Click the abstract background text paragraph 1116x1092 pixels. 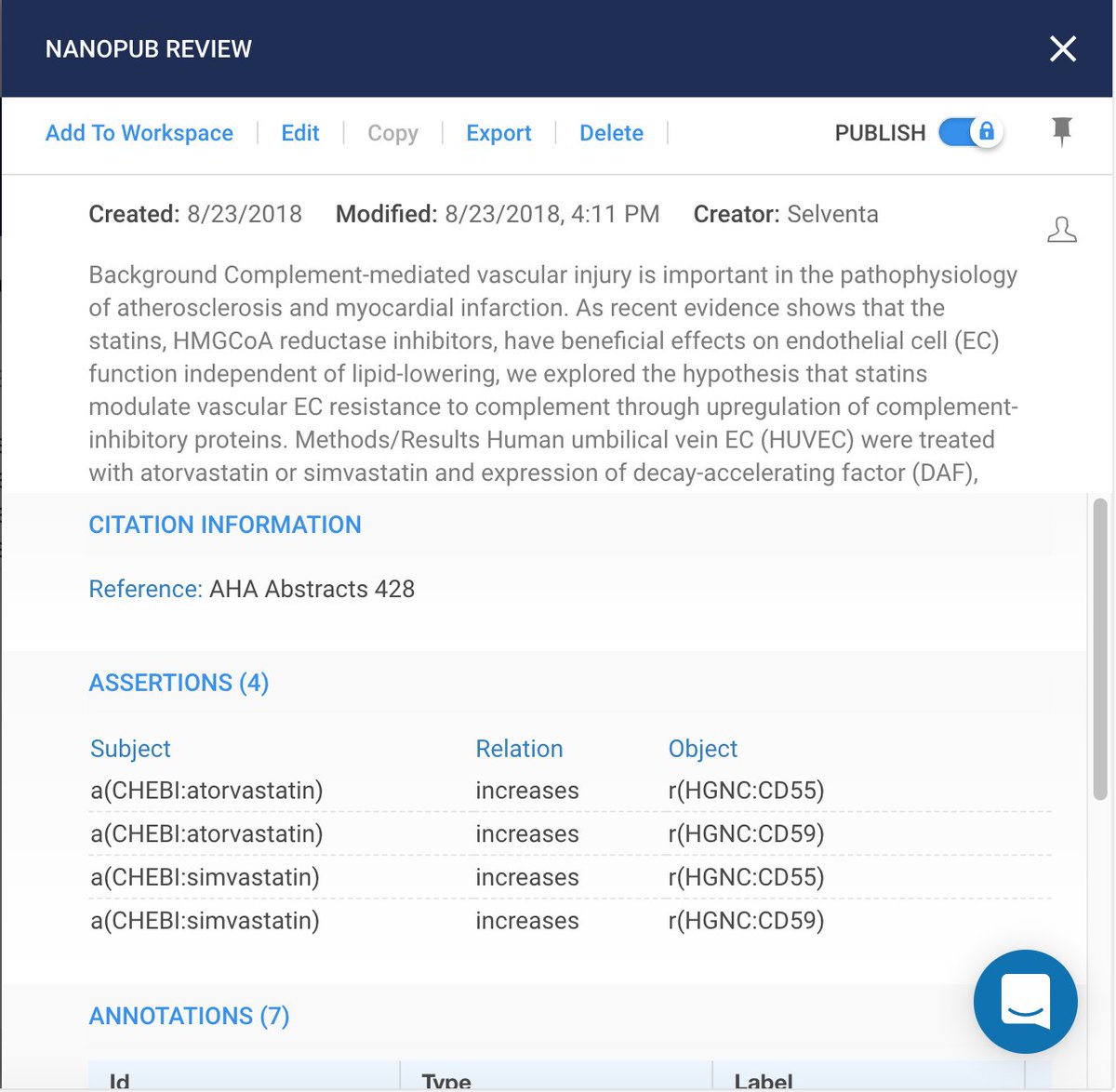553,374
